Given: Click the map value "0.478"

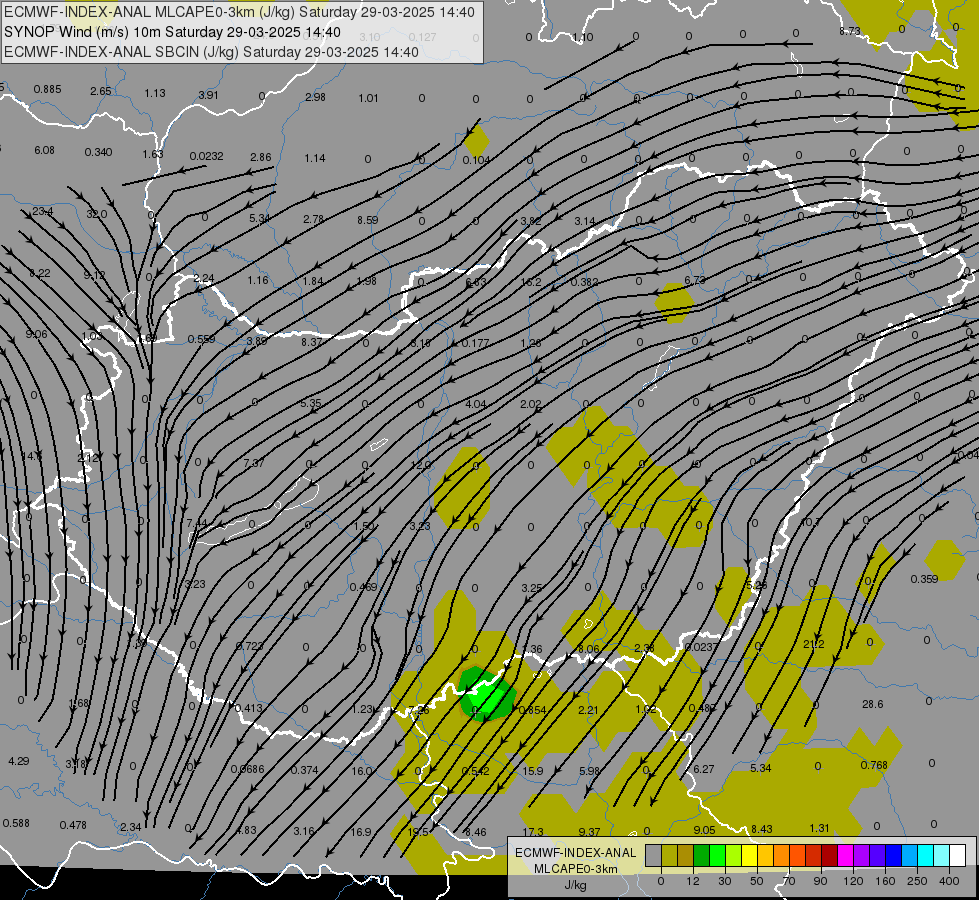Looking at the screenshot, I should coord(73,825).
